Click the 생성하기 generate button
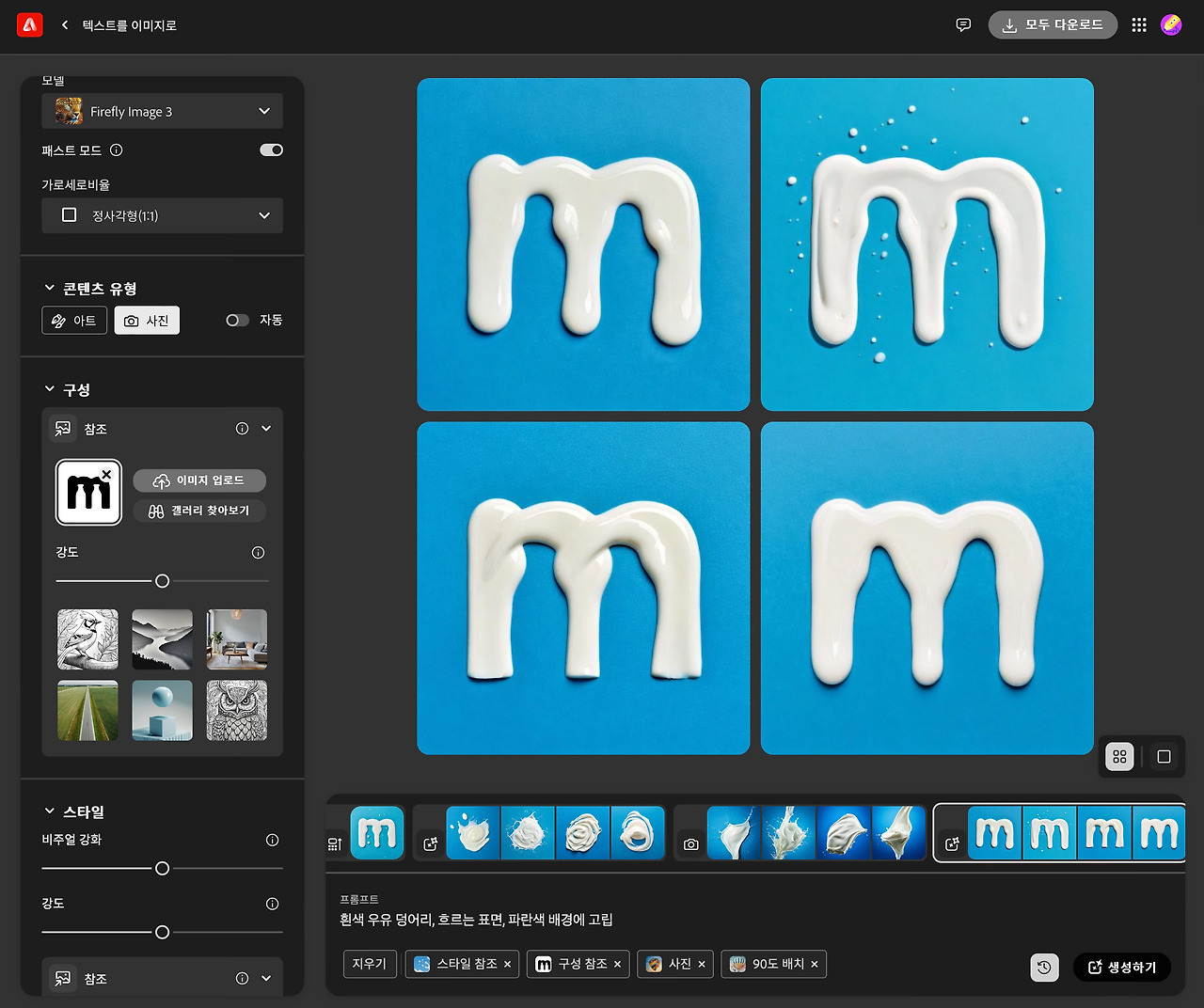The height and width of the screenshot is (1008, 1204). (1122, 968)
